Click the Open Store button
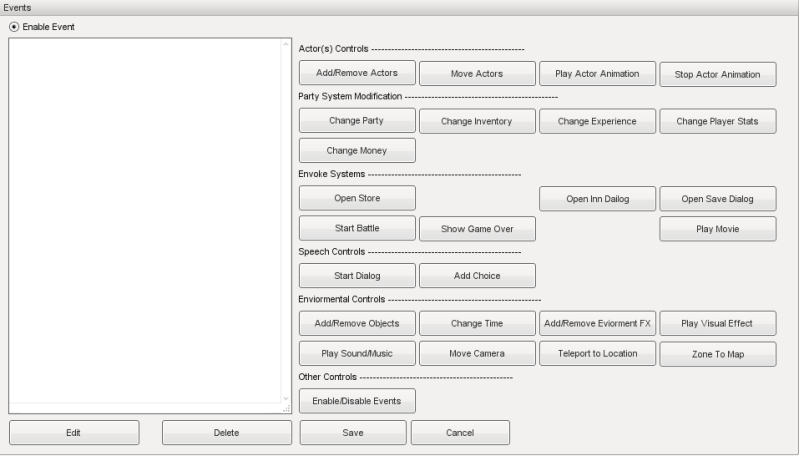 [357, 198]
